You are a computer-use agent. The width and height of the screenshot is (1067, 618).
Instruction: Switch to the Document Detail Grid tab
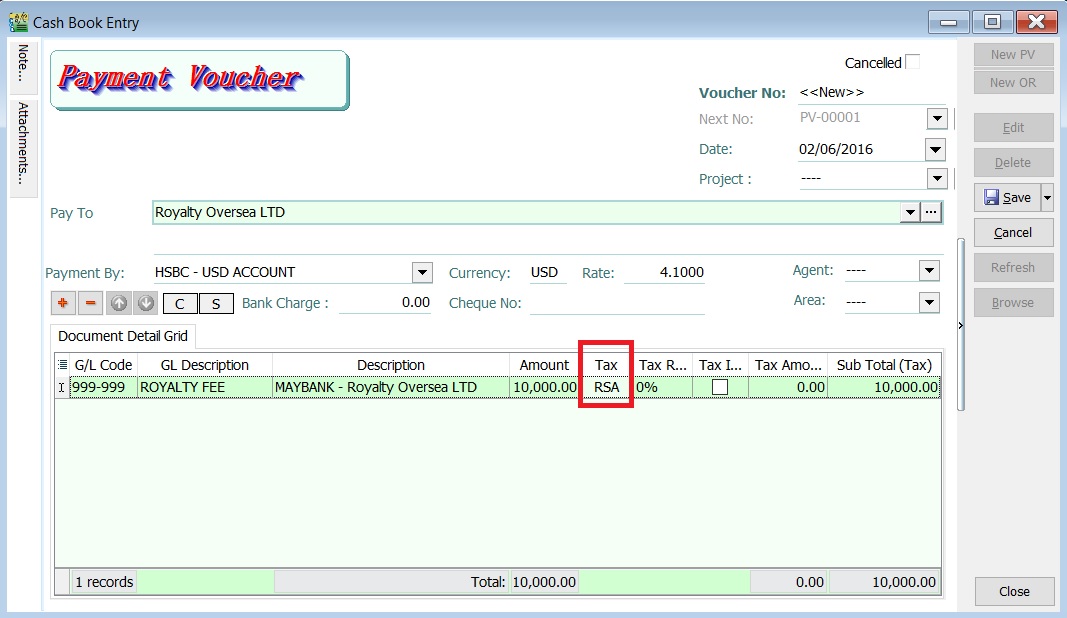tap(121, 336)
